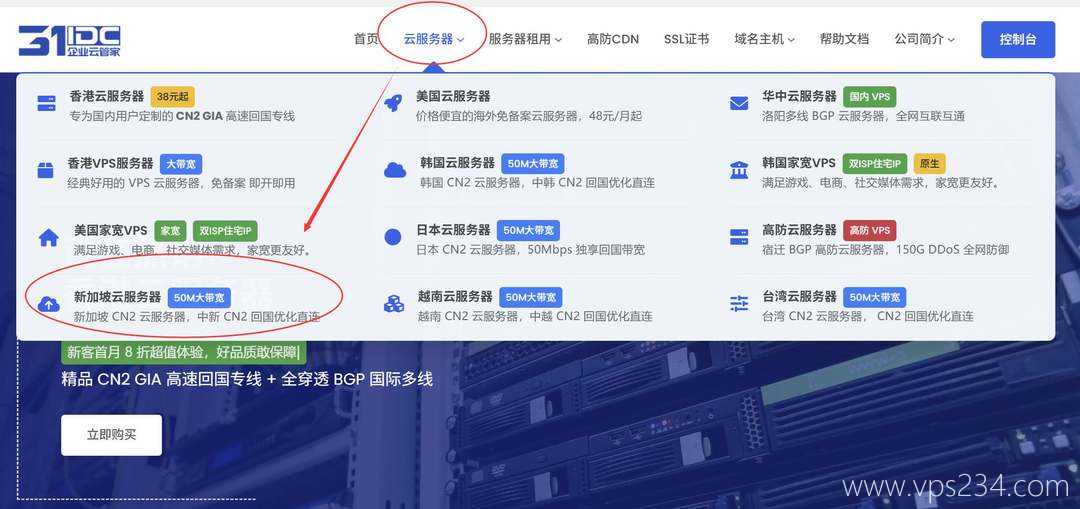The image size is (1080, 509).
Task: Open the 华中云服务器 link
Action: (x=800, y=96)
